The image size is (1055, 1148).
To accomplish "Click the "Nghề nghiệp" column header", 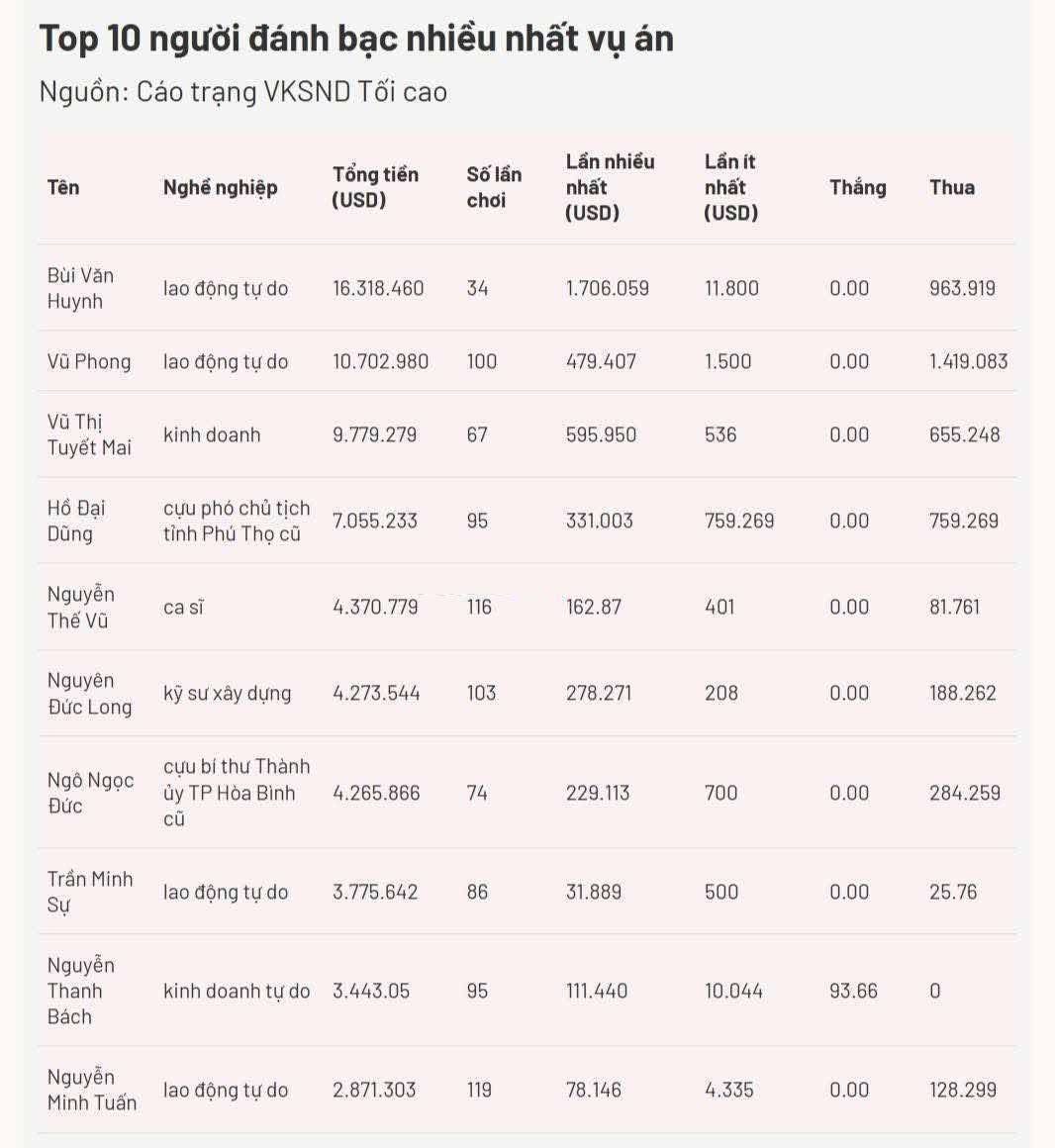I will coord(220,187).
